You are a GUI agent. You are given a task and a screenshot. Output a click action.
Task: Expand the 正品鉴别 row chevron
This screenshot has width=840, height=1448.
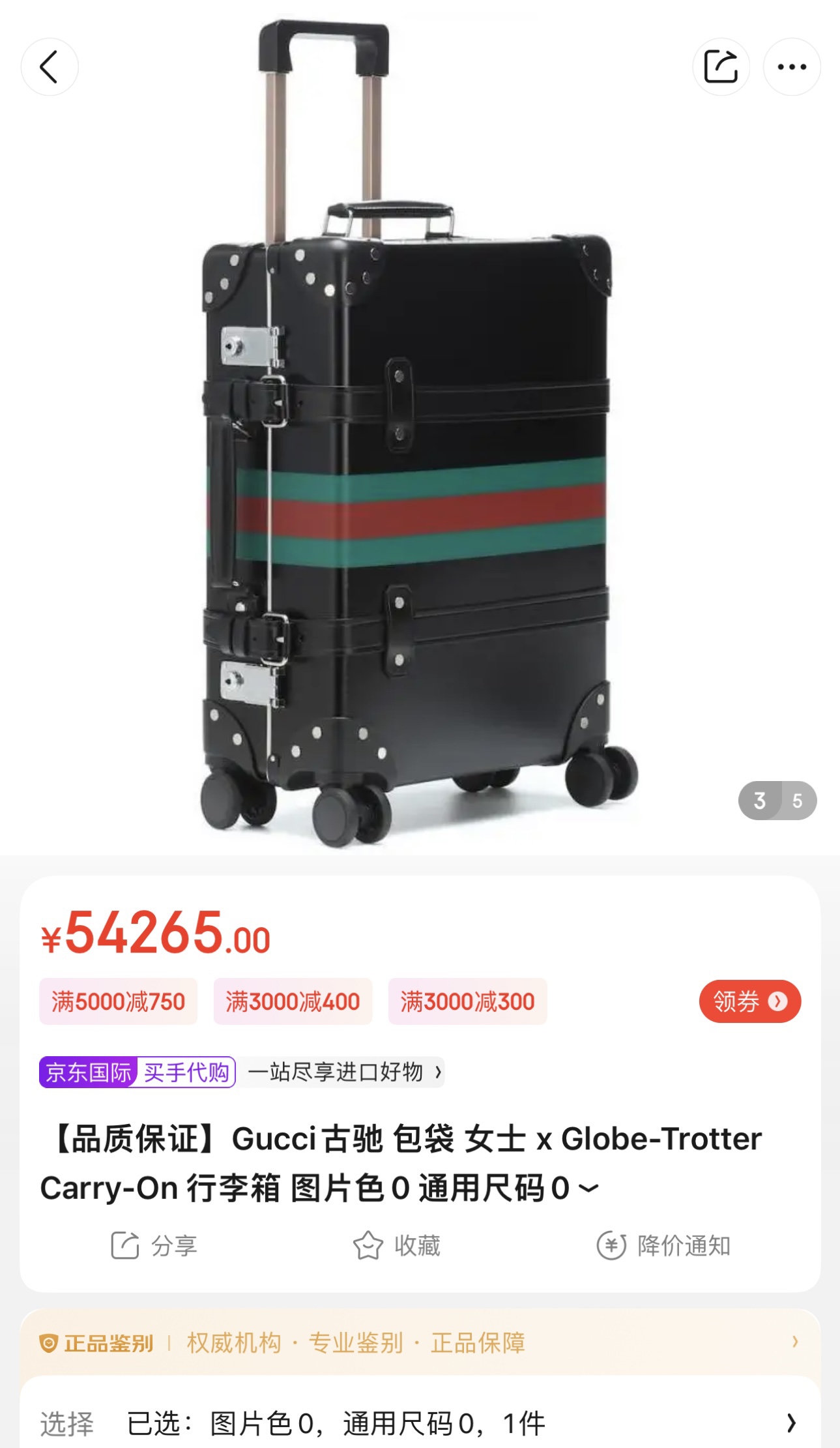click(794, 1341)
